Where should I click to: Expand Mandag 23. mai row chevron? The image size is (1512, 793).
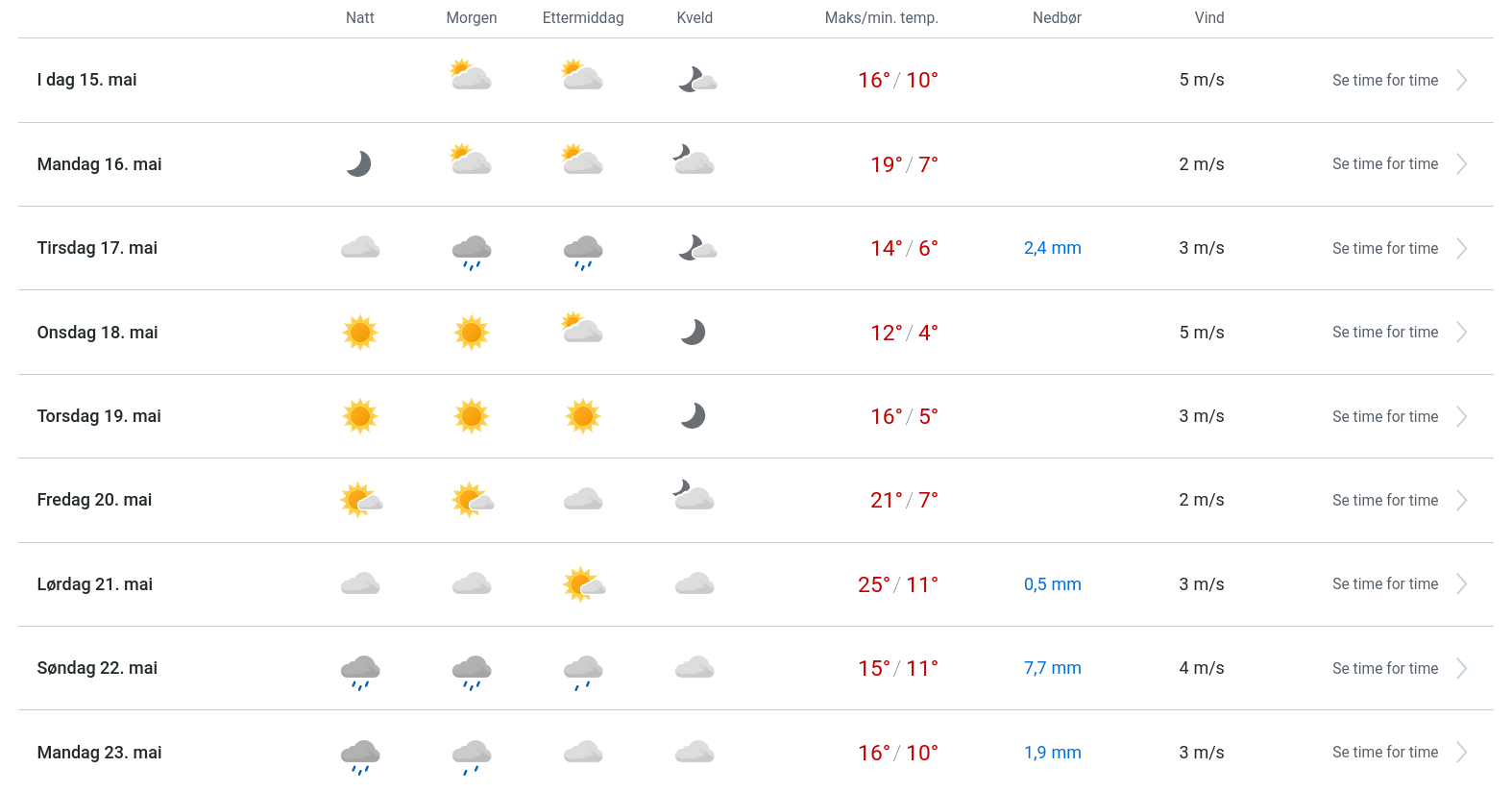(x=1461, y=753)
